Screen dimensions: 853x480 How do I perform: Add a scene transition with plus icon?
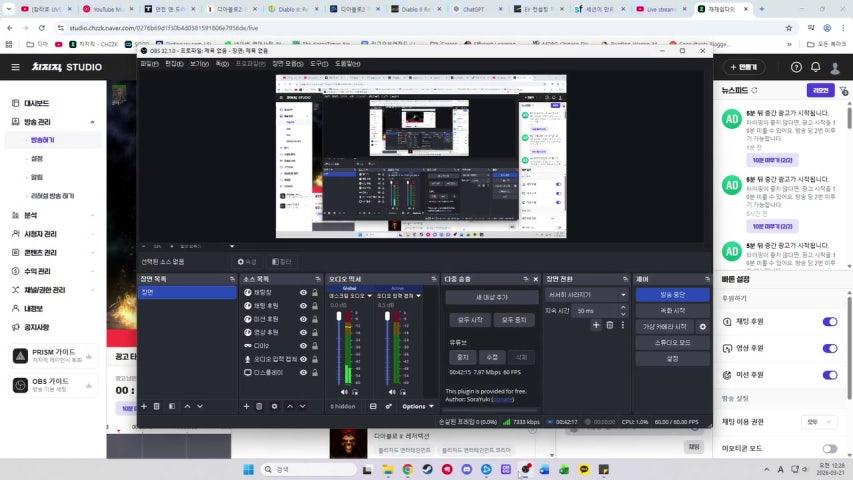[x=596, y=325]
